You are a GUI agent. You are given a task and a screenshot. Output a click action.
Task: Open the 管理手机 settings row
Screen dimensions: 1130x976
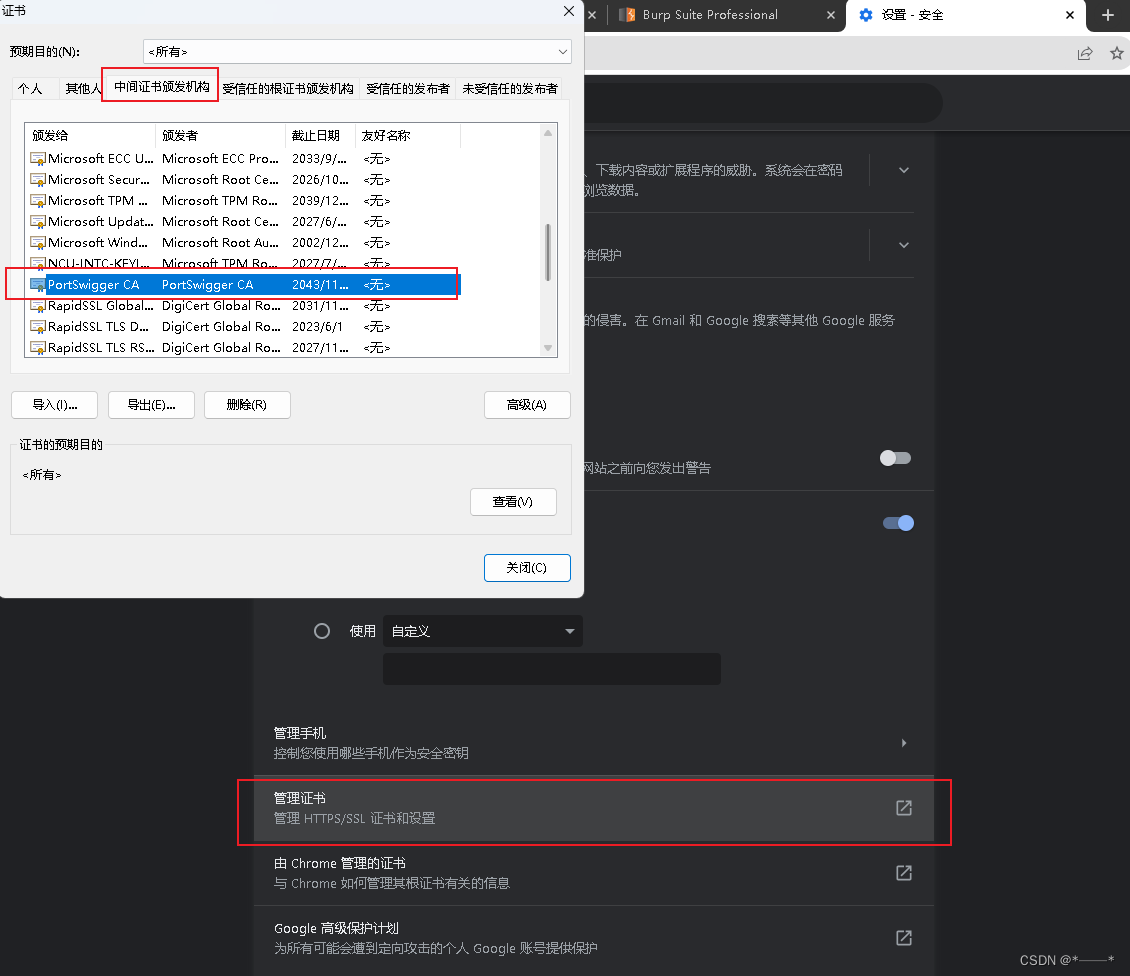(594, 743)
